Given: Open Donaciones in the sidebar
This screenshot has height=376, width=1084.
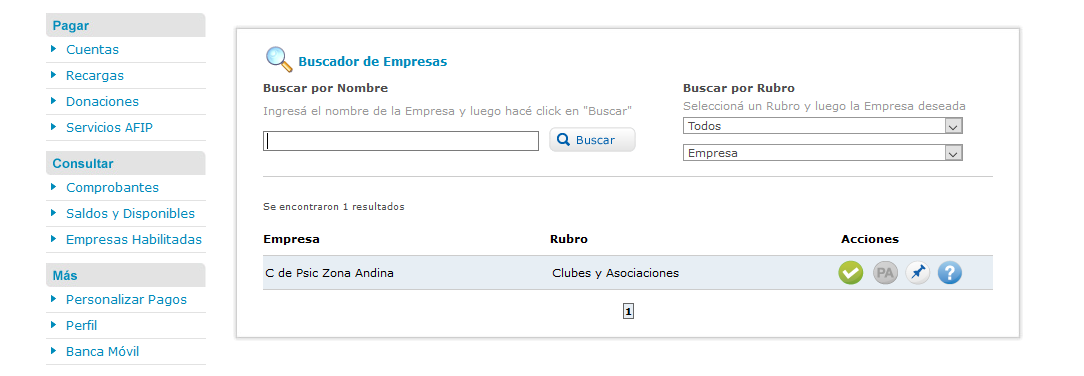Looking at the screenshot, I should [102, 102].
